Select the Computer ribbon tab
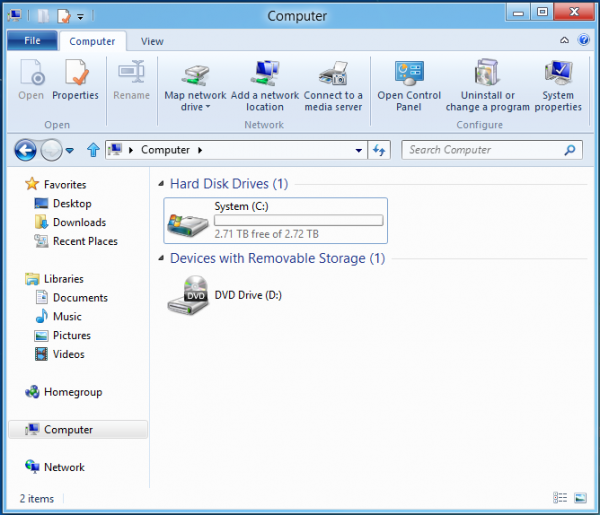This screenshot has height=515, width=600. click(x=92, y=41)
